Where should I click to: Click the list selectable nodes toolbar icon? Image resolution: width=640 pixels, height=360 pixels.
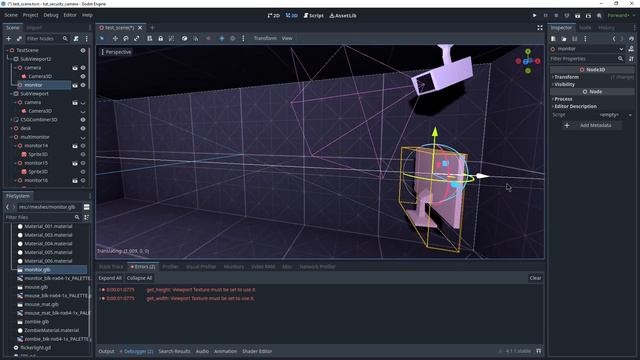[149, 38]
